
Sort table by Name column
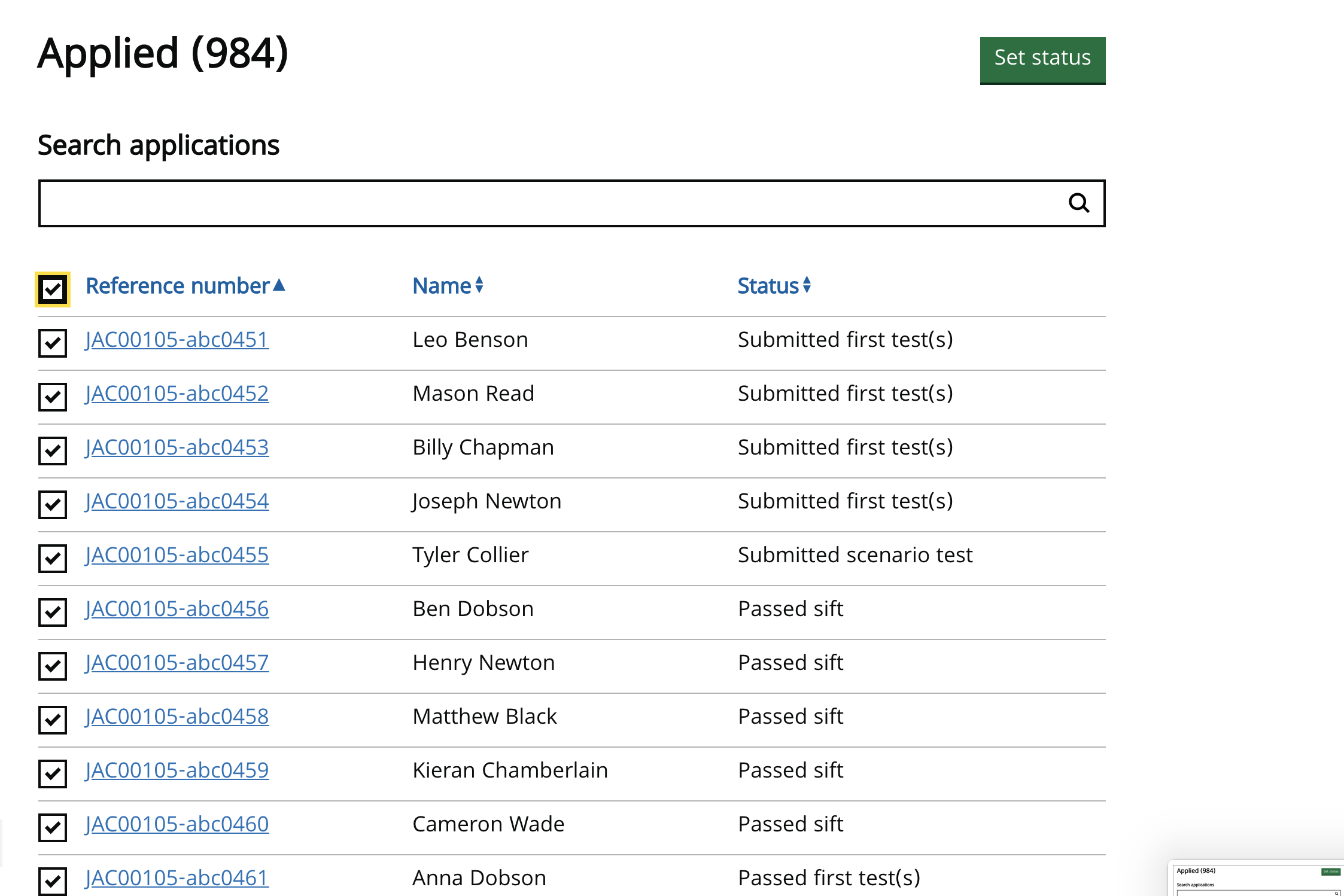pyautogui.click(x=448, y=286)
